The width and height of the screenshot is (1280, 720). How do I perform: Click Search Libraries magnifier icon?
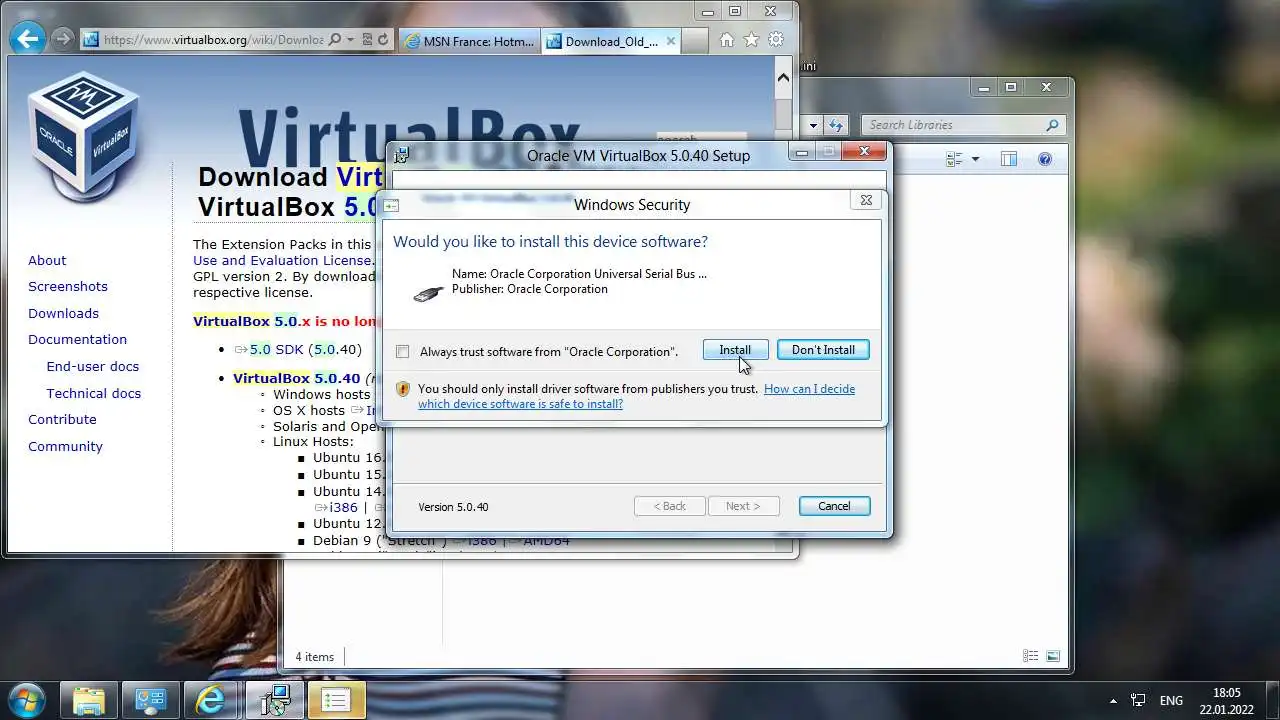pos(1051,125)
